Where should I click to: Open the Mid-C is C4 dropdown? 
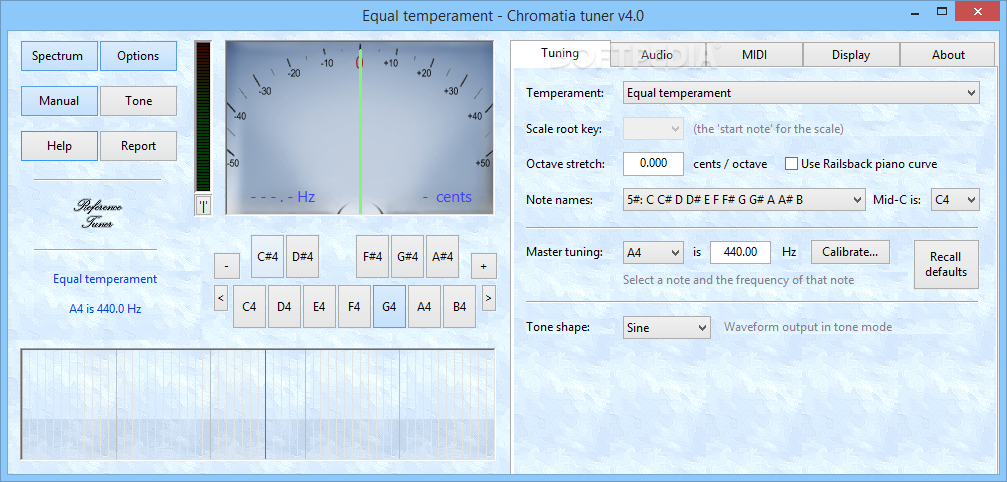pyautogui.click(x=955, y=200)
